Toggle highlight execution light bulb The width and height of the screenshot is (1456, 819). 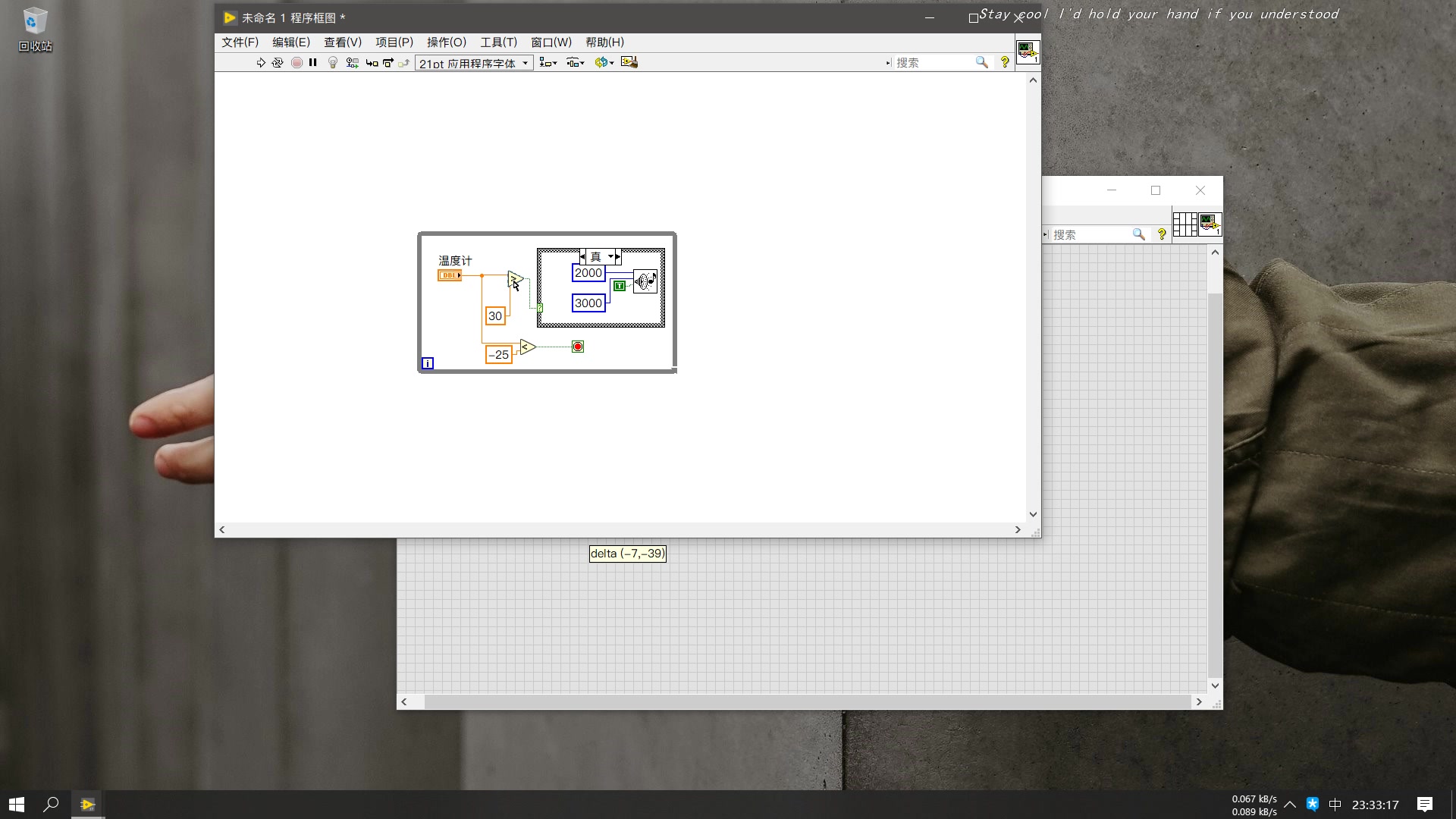tap(332, 63)
